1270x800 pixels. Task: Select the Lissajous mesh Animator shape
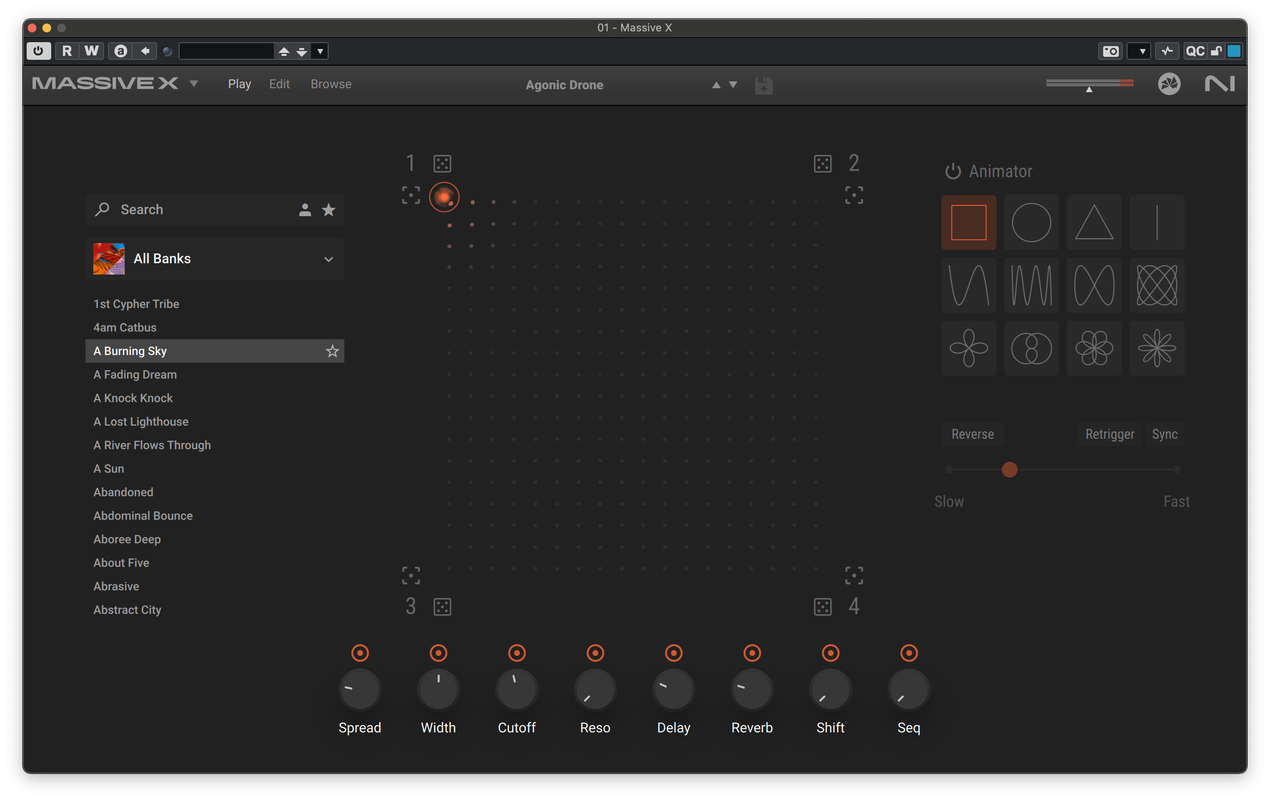tap(1157, 285)
